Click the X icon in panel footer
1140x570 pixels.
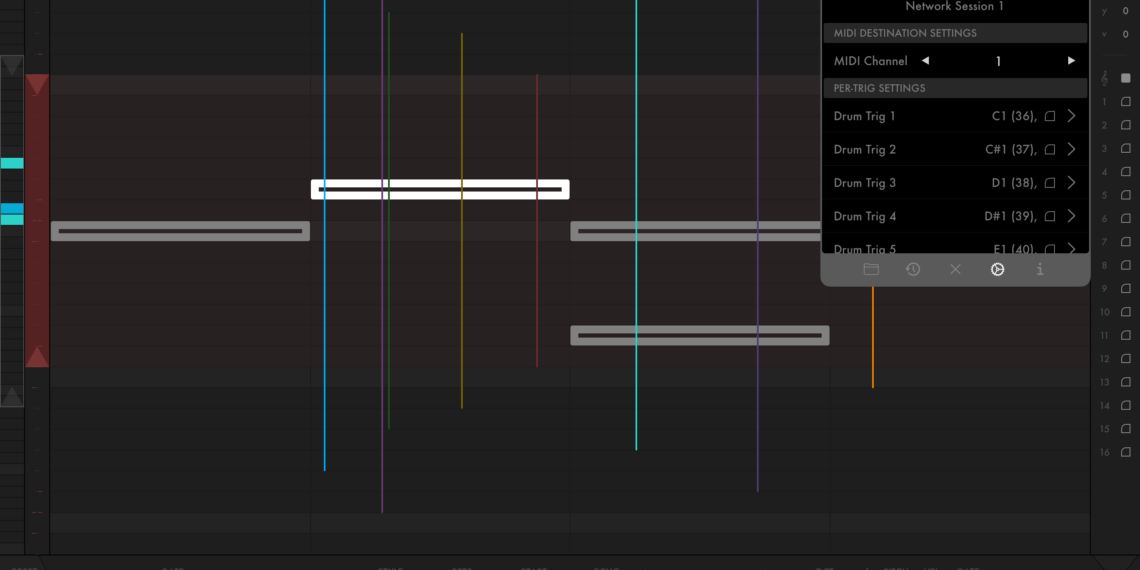coord(955,269)
